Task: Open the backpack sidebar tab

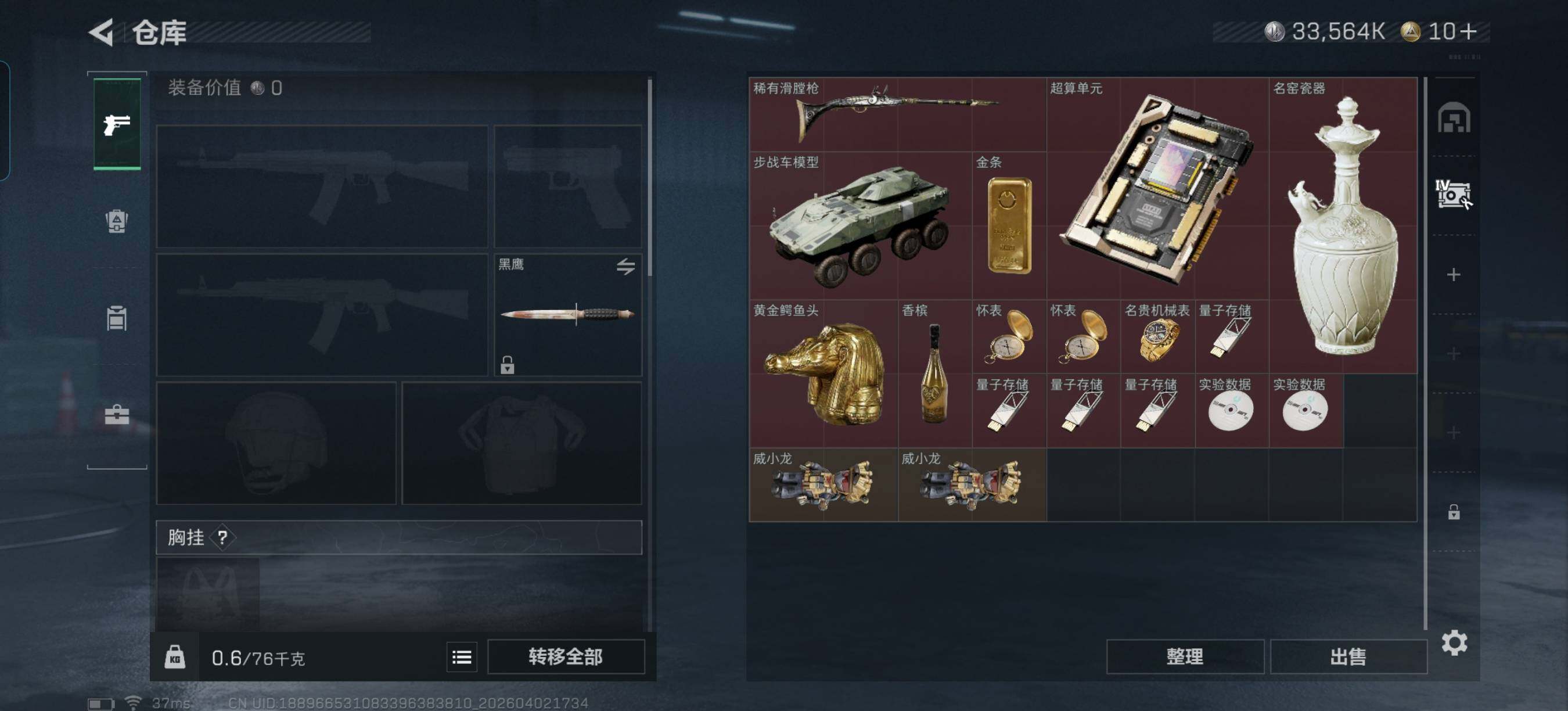Action: [117, 221]
